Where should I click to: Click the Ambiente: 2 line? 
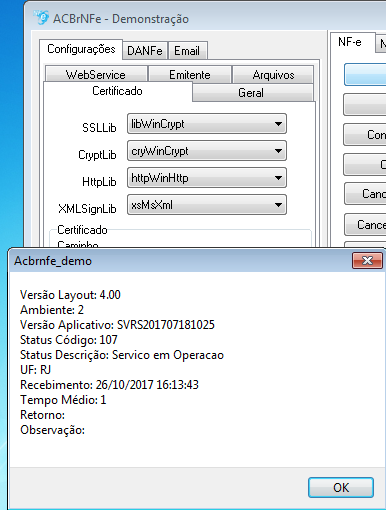point(52,310)
